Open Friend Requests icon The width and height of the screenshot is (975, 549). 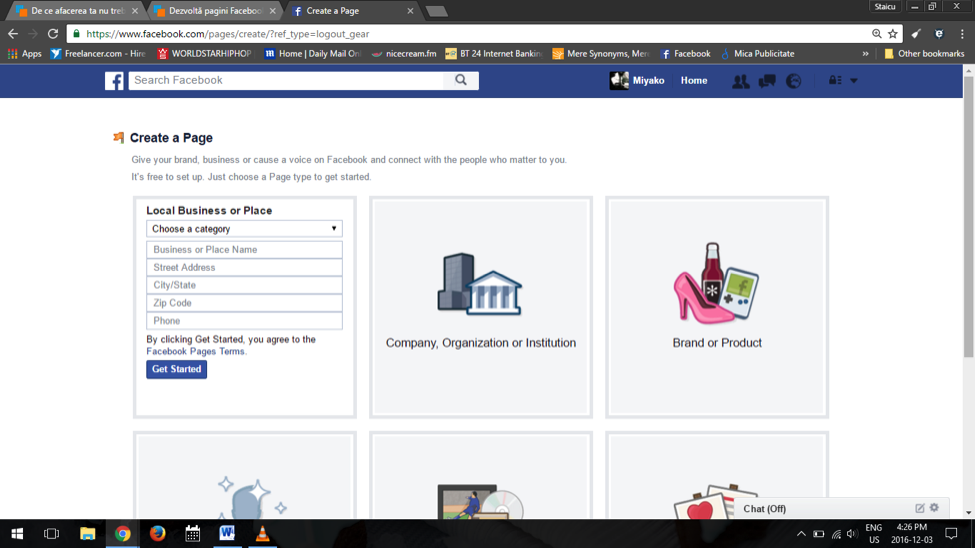[x=740, y=81]
